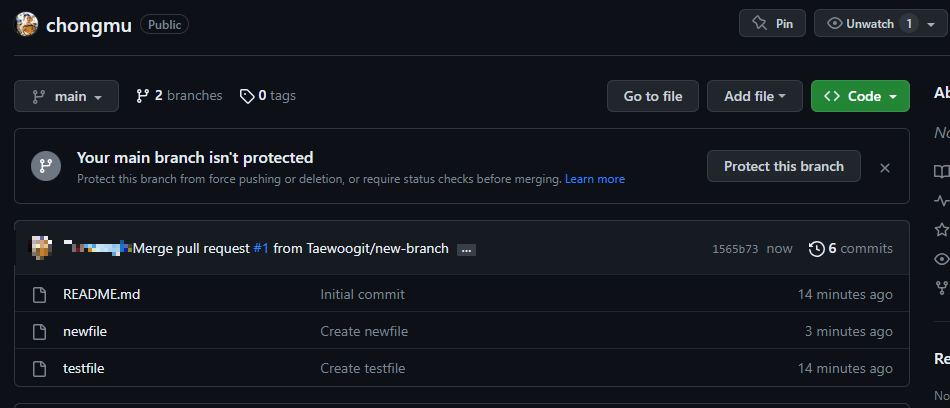Screen dimensions: 950x408
Task: Click Protect this branch button
Action: [783, 166]
